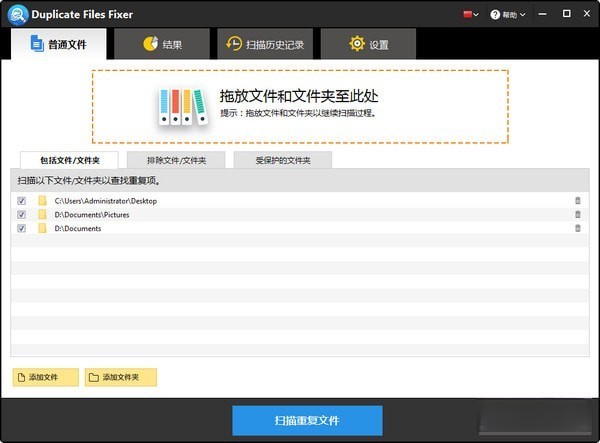Click the binders icon in drop zone

point(183,107)
